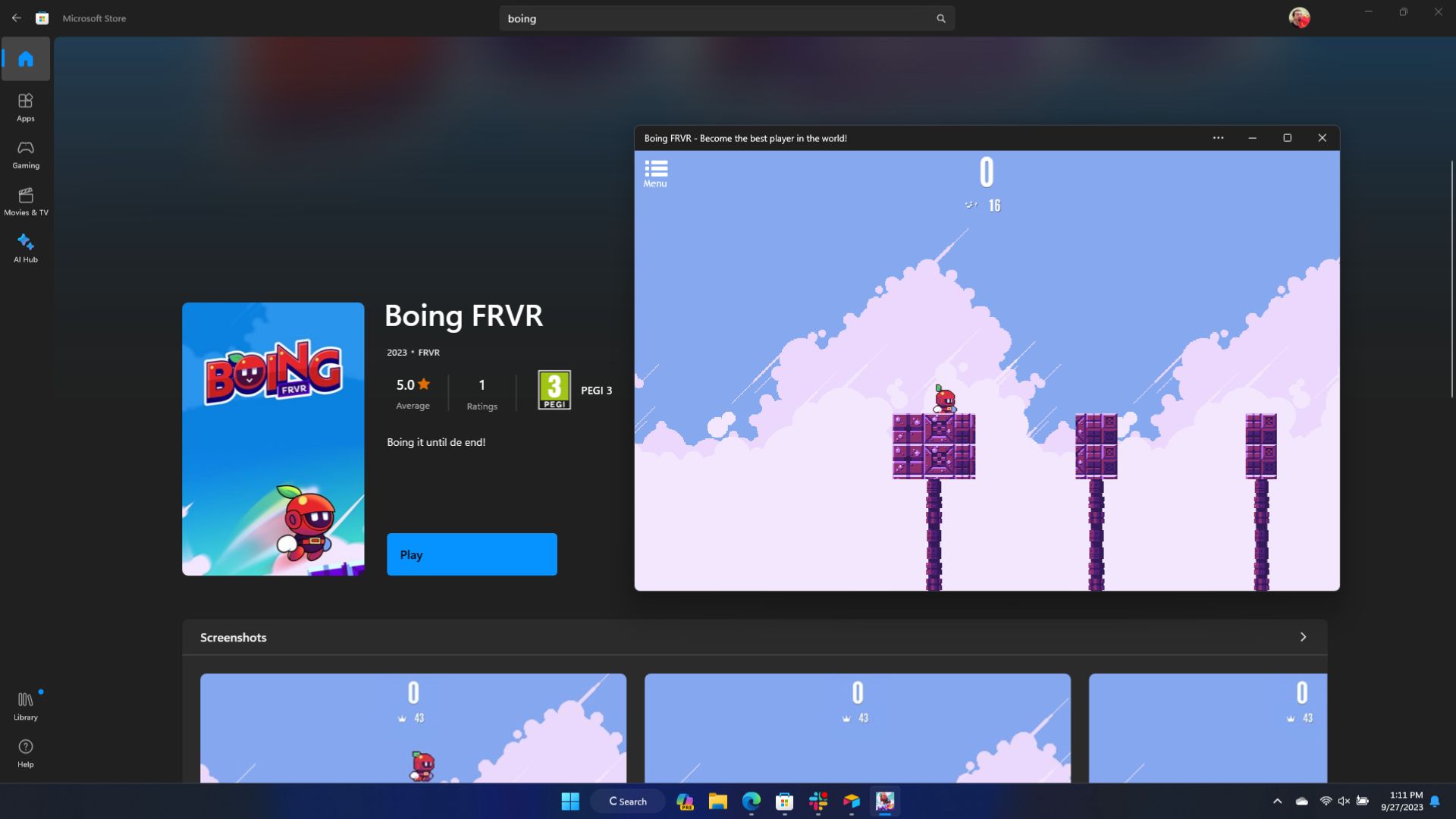Click the Store page vertical scrollbar
Image resolution: width=1456 pixels, height=819 pixels.
1452,279
